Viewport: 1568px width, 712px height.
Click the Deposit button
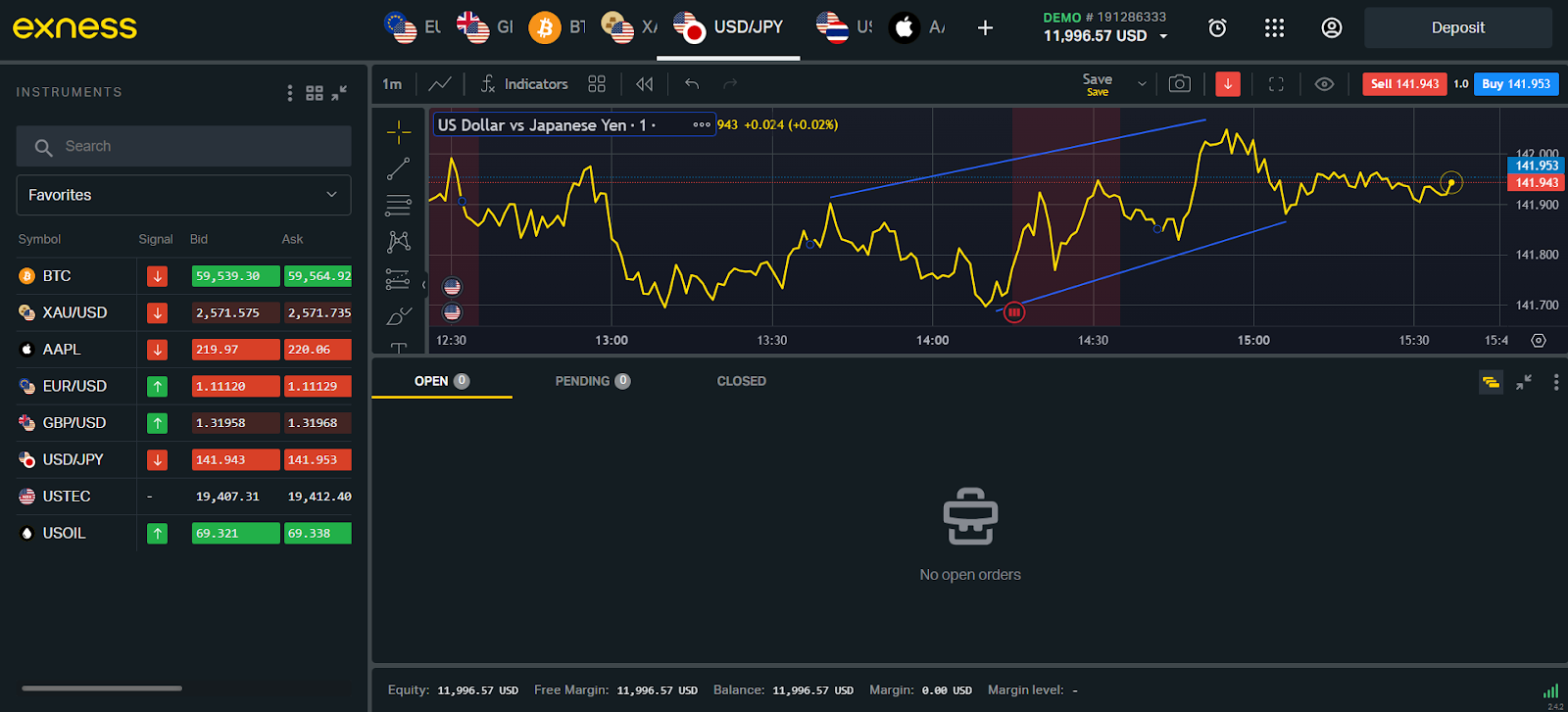(1457, 27)
